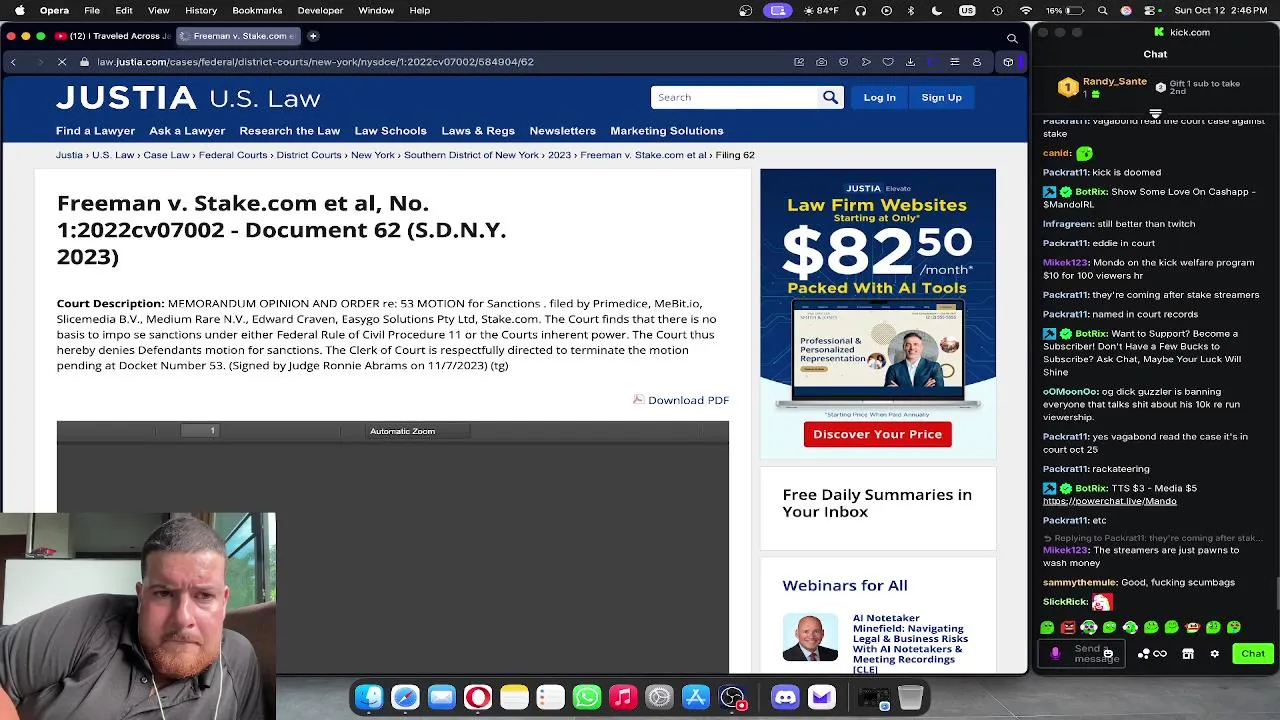This screenshot has width=1280, height=720.
Task: Click the Sign Up button
Action: pyautogui.click(x=941, y=97)
